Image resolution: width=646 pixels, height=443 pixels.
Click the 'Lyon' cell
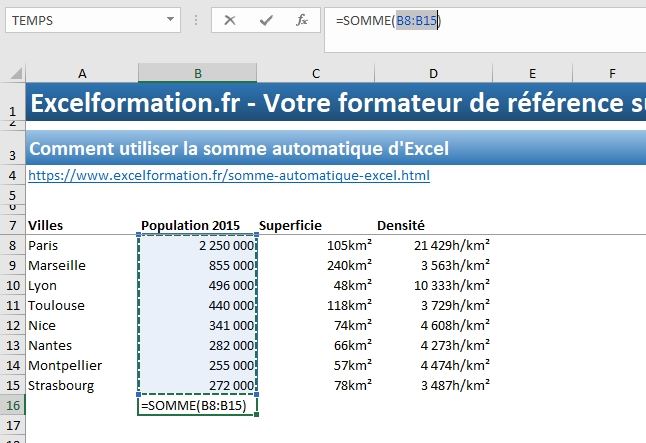82,285
